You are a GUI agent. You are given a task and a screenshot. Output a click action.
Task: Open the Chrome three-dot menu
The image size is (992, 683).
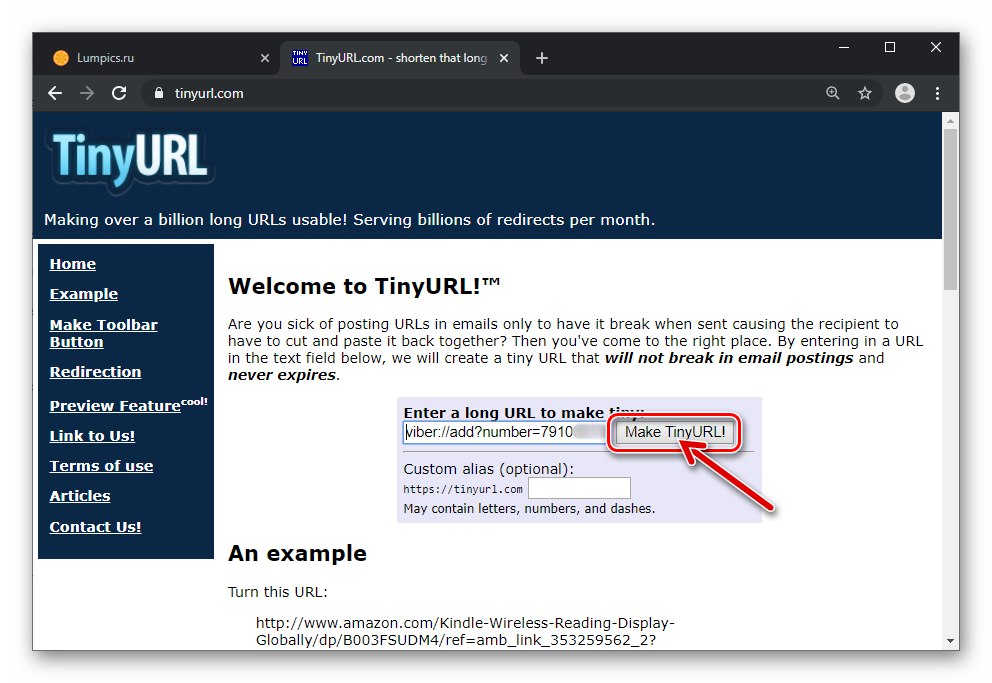click(937, 94)
